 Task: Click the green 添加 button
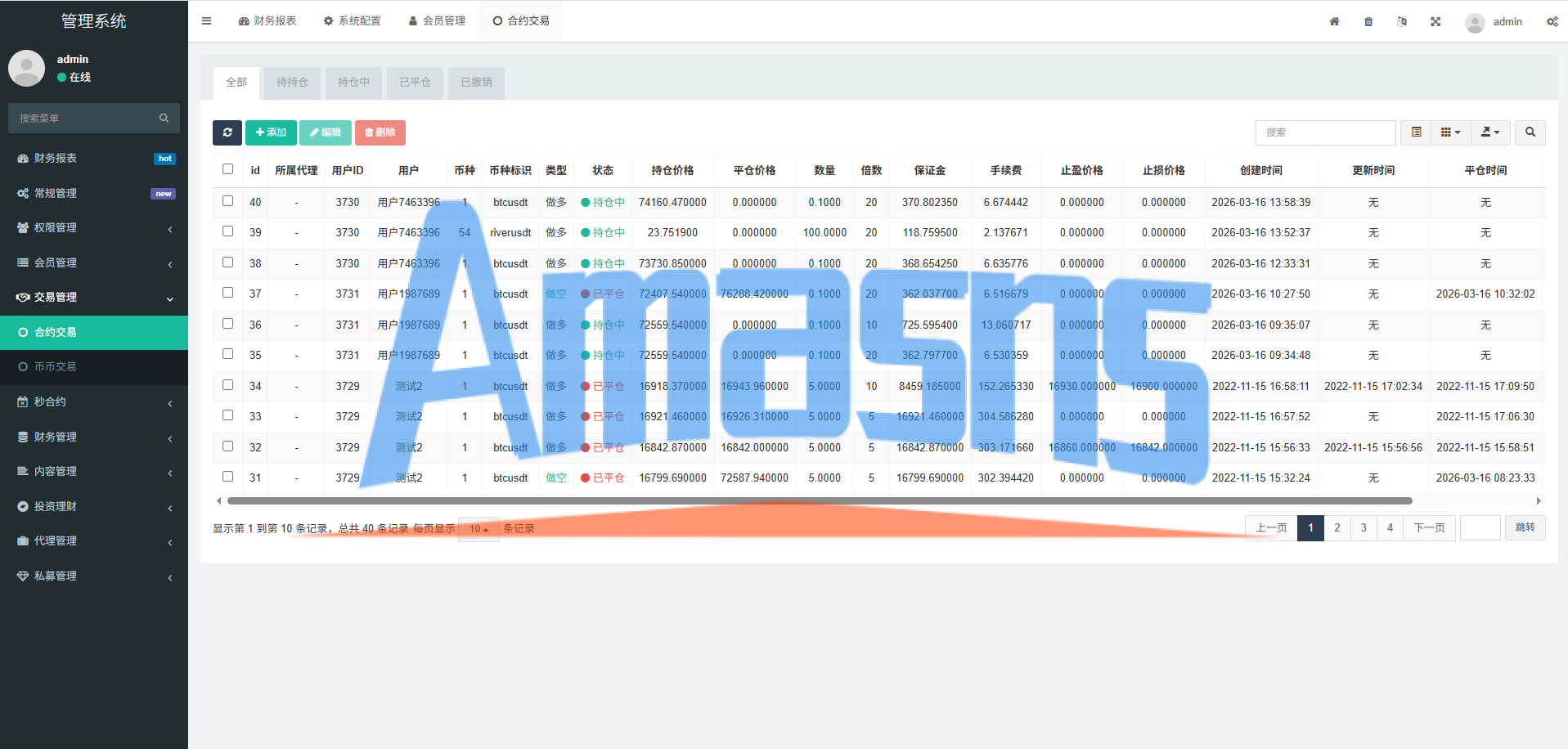click(x=271, y=132)
